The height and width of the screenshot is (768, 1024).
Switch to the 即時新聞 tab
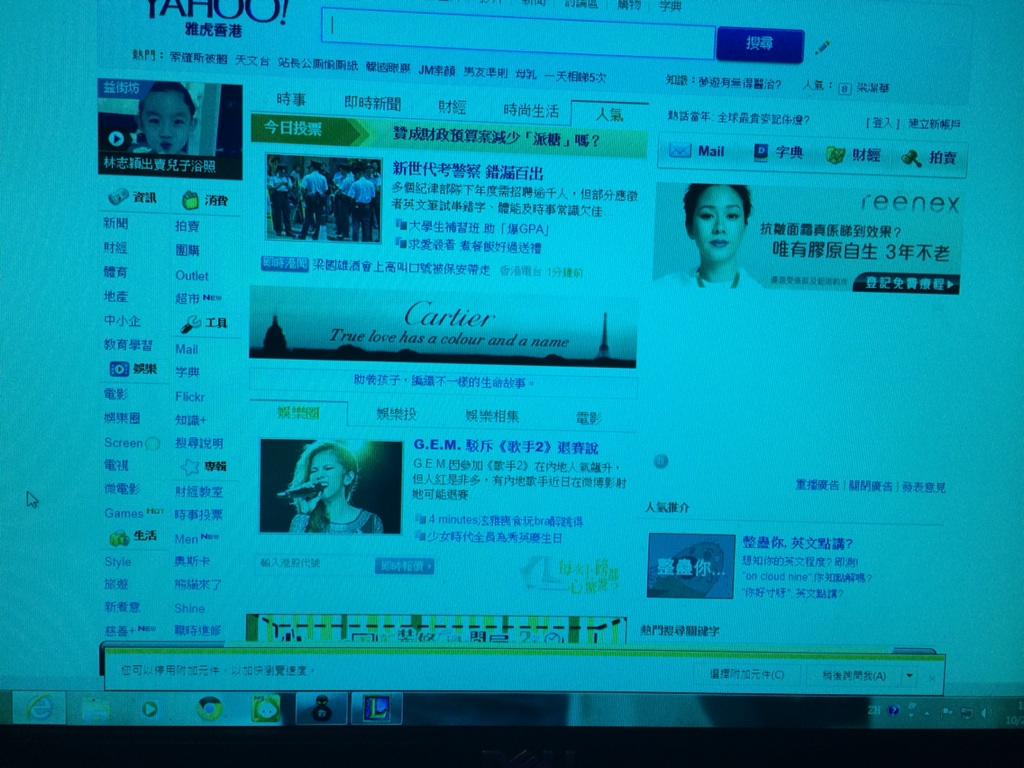[372, 103]
